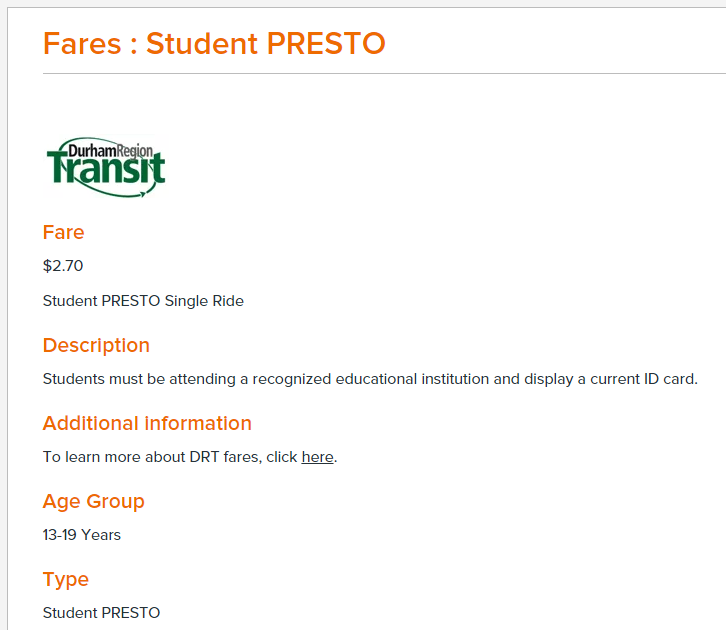Click the $2.70 fare price
The image size is (726, 630).
pyautogui.click(x=63, y=266)
